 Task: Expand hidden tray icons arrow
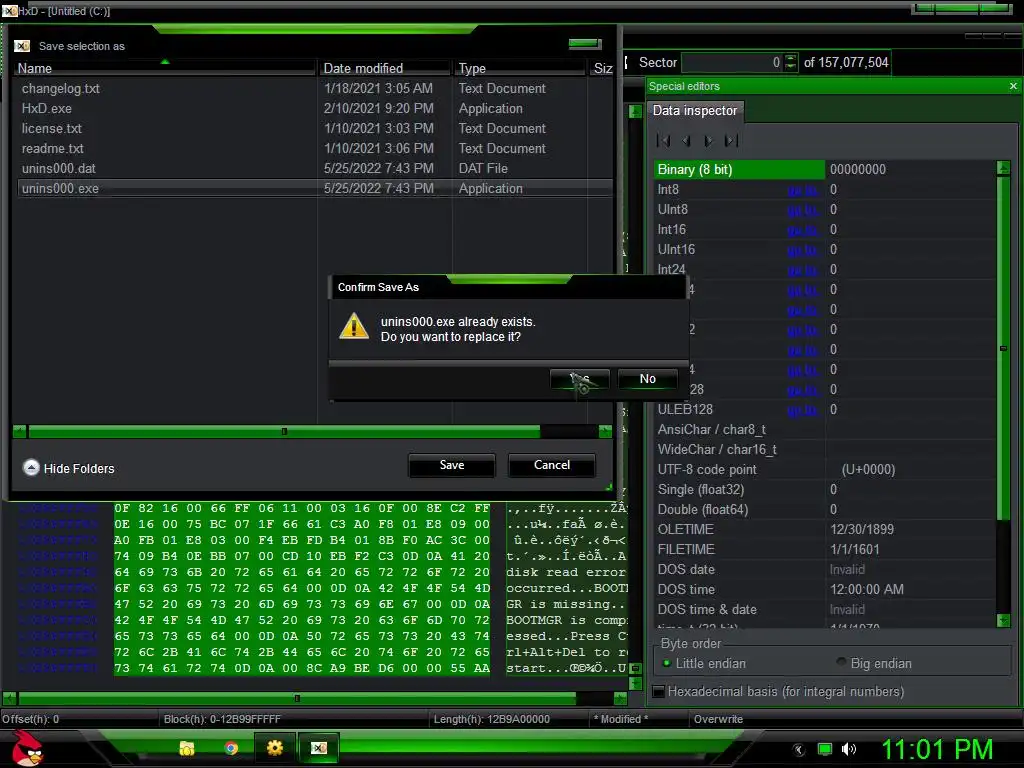(799, 750)
